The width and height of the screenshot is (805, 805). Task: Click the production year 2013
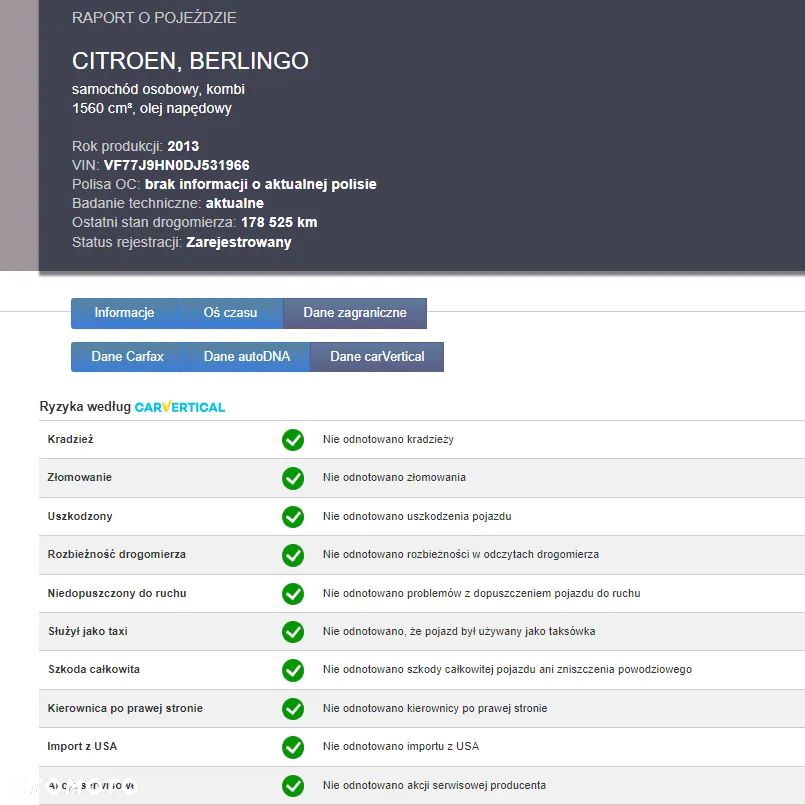pos(183,146)
